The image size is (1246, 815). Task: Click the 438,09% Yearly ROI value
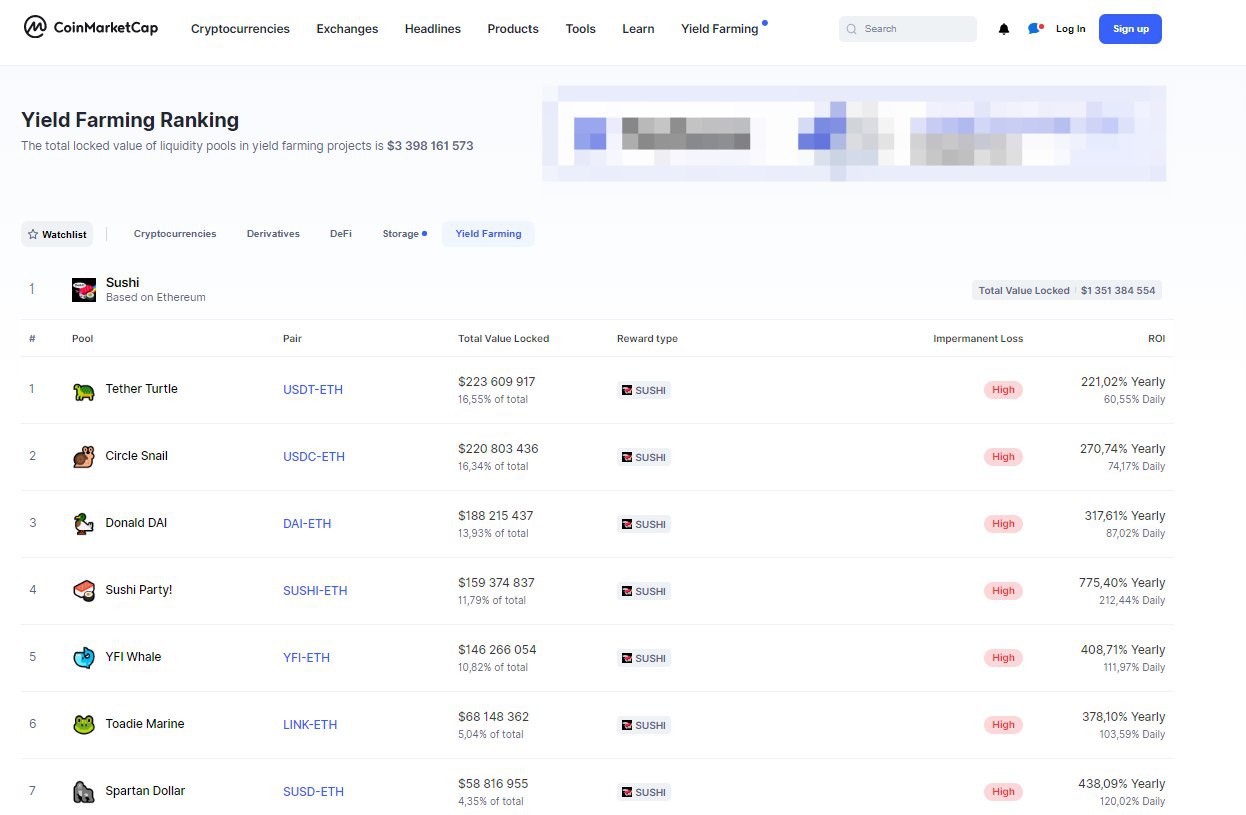1123,784
